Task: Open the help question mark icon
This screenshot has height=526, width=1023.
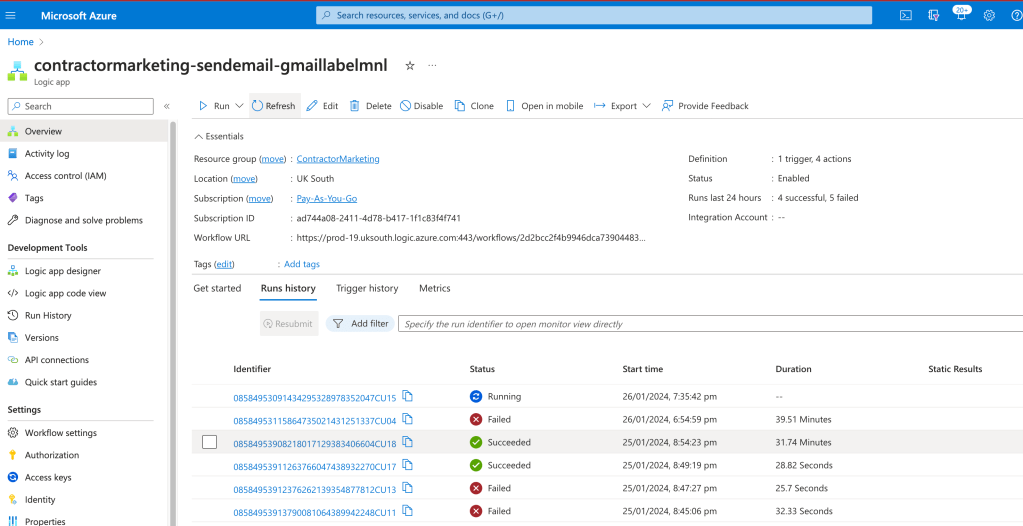Action: click(x=1016, y=15)
